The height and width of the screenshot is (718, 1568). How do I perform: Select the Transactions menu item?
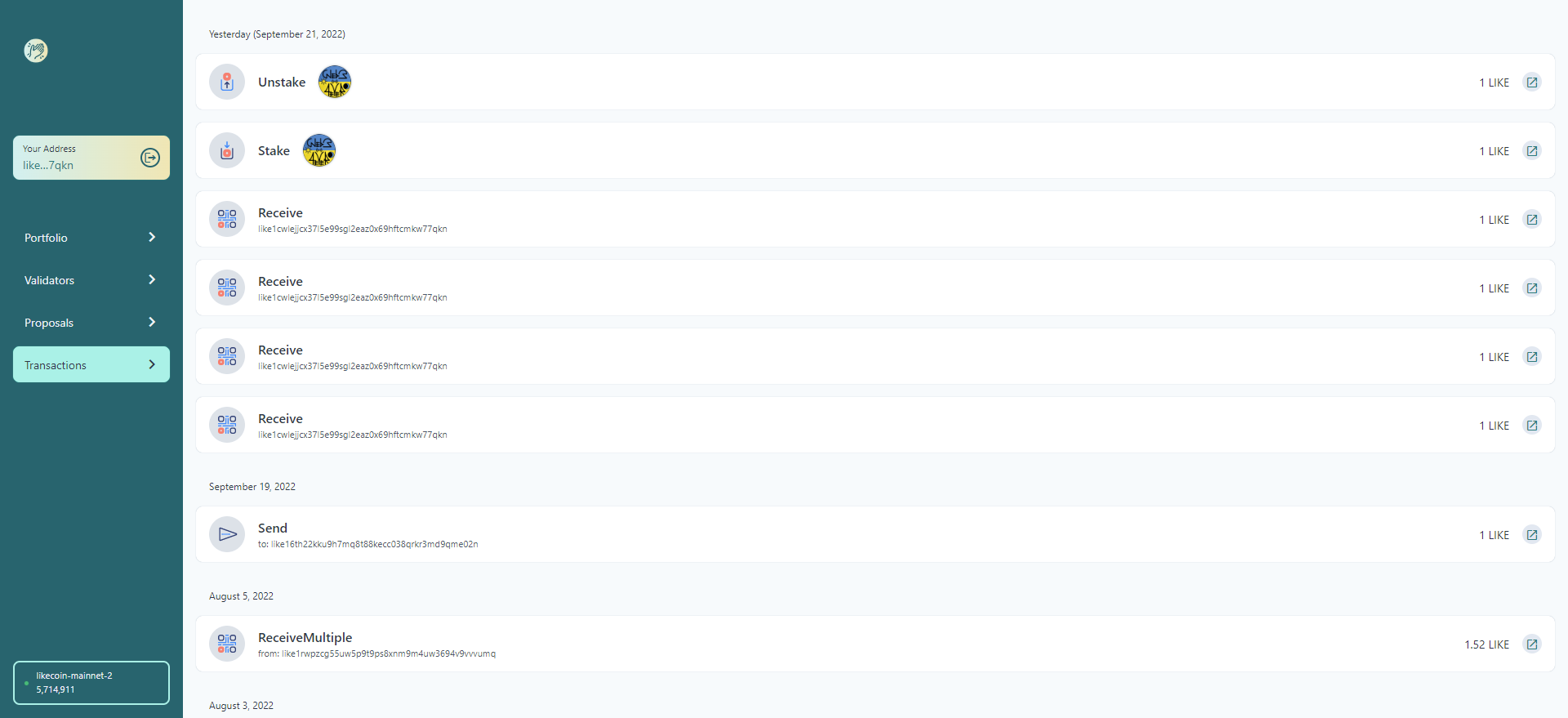[91, 364]
